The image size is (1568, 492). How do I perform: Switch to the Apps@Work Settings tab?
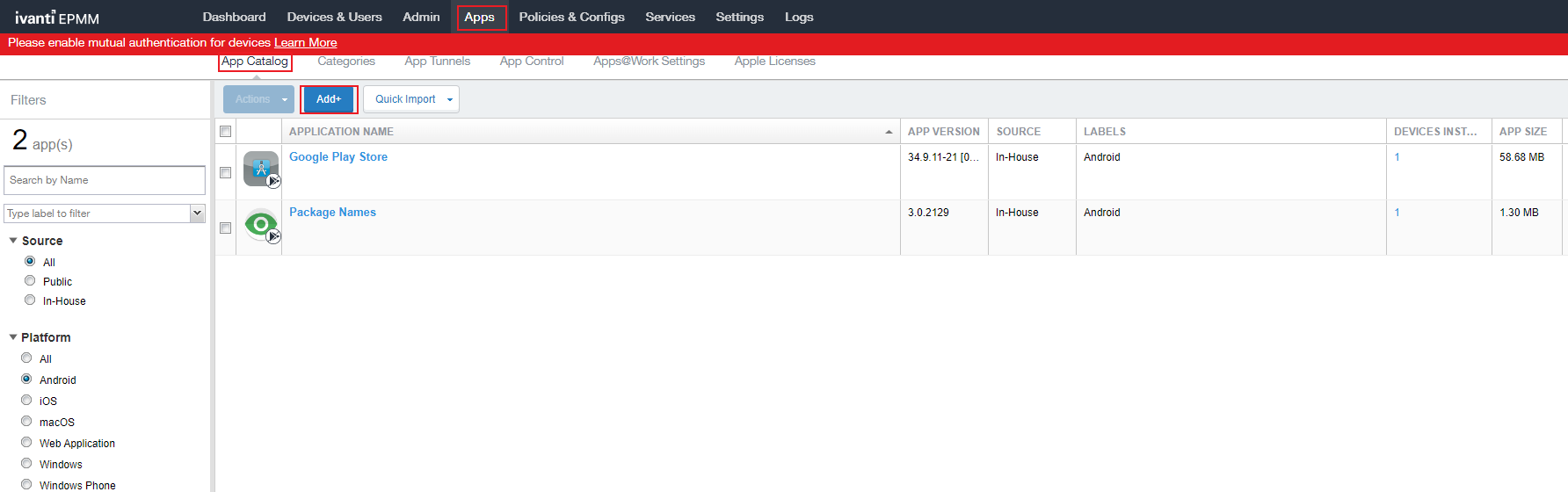coord(649,61)
